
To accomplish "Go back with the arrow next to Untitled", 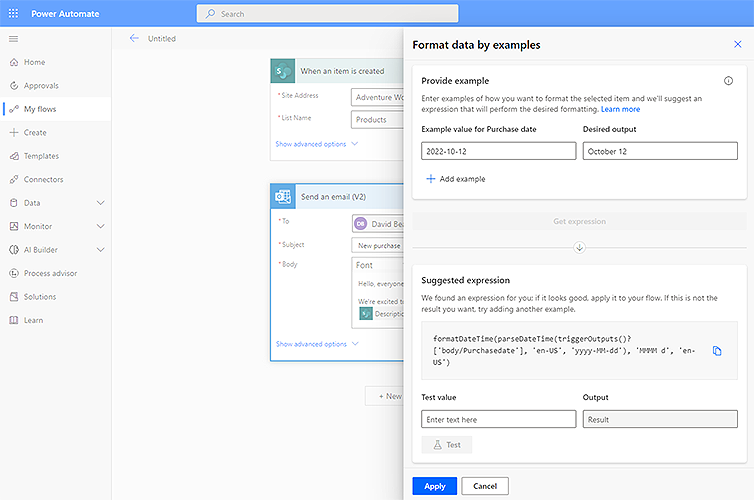I will (134, 38).
